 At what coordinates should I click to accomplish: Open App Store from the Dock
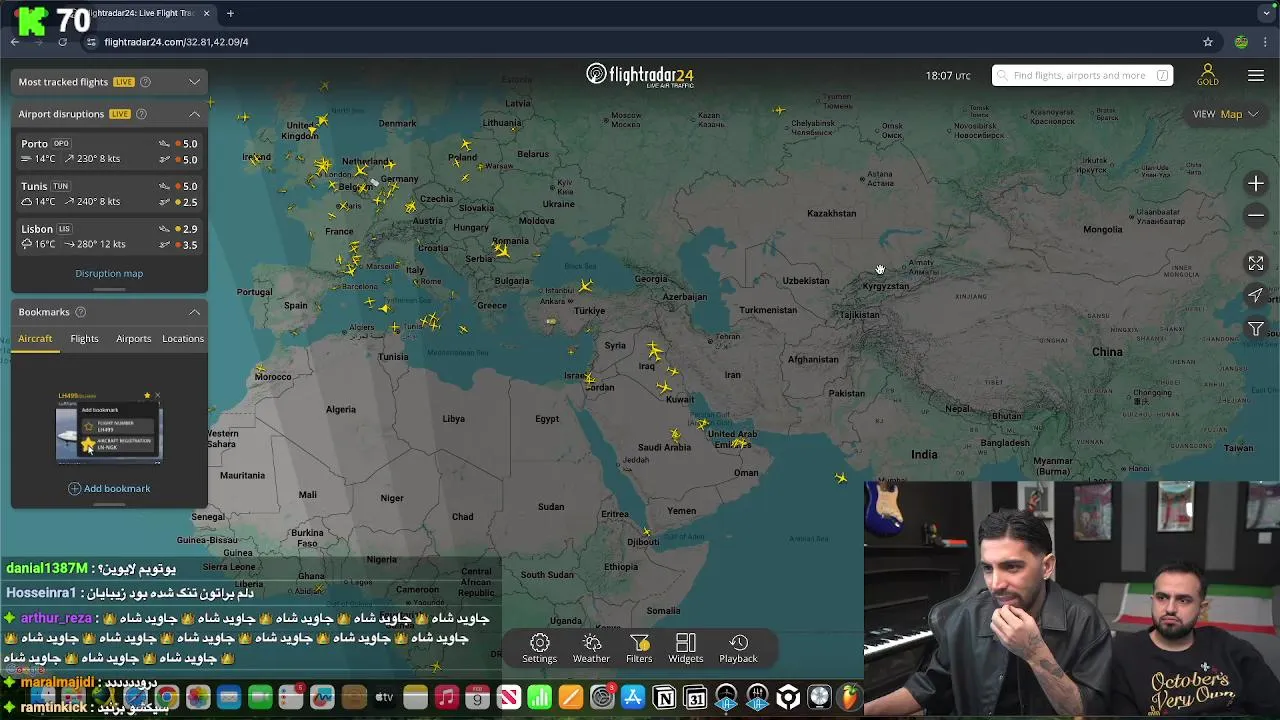point(633,697)
